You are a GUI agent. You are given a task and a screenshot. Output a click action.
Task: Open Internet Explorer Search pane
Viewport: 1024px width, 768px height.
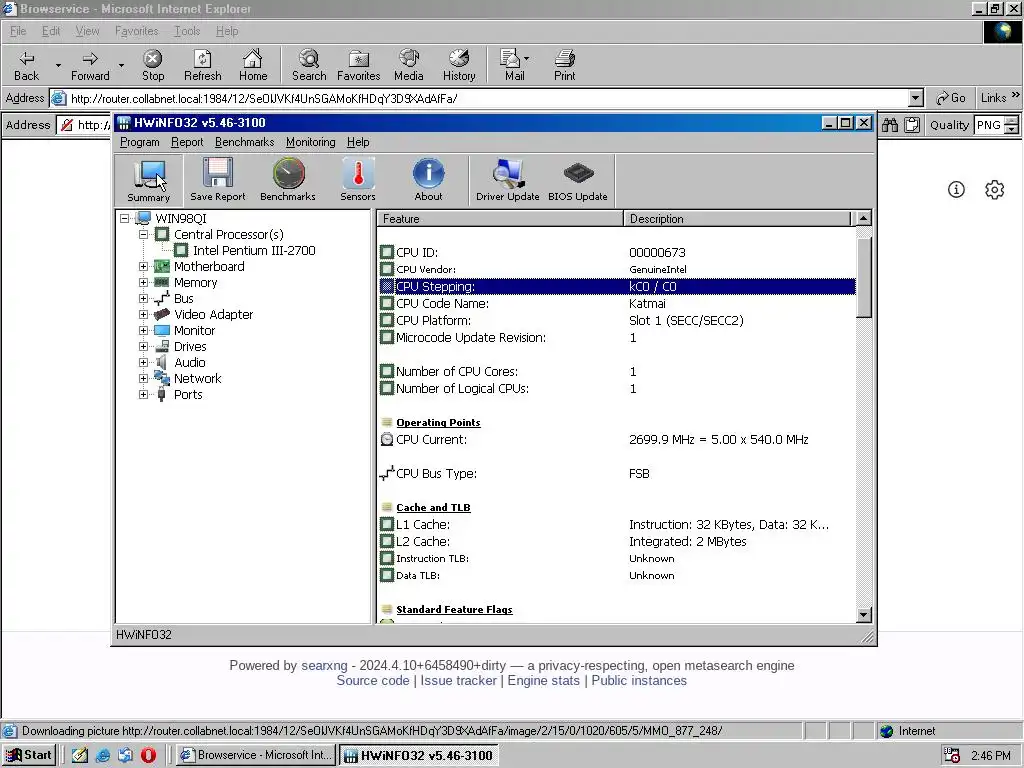(x=309, y=65)
